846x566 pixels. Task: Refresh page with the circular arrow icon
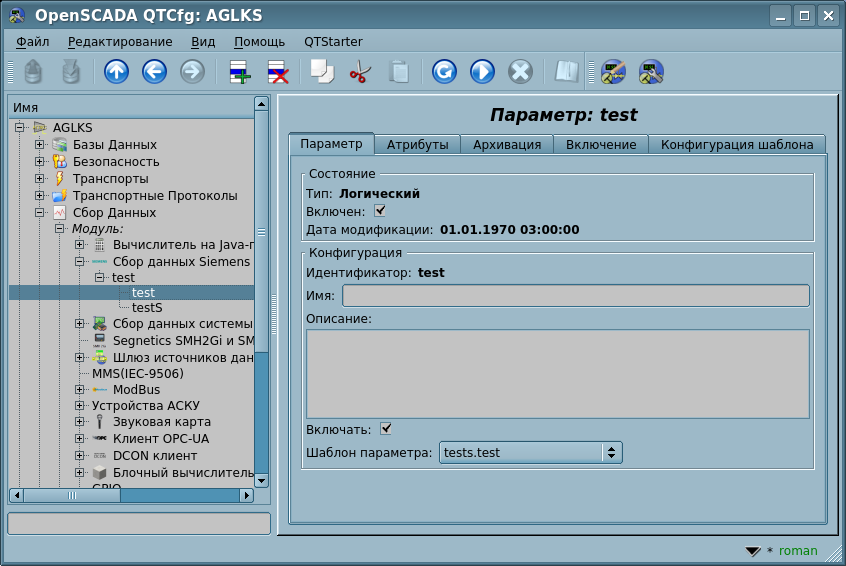coord(444,72)
